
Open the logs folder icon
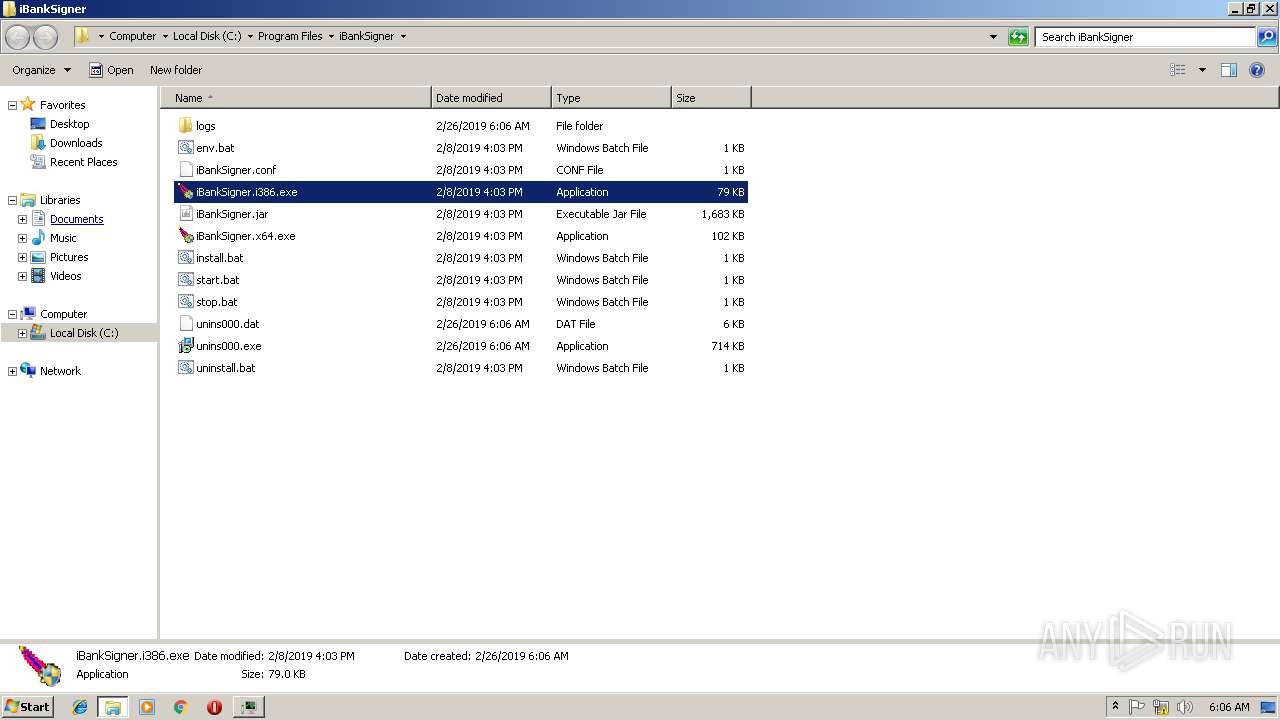coord(185,126)
